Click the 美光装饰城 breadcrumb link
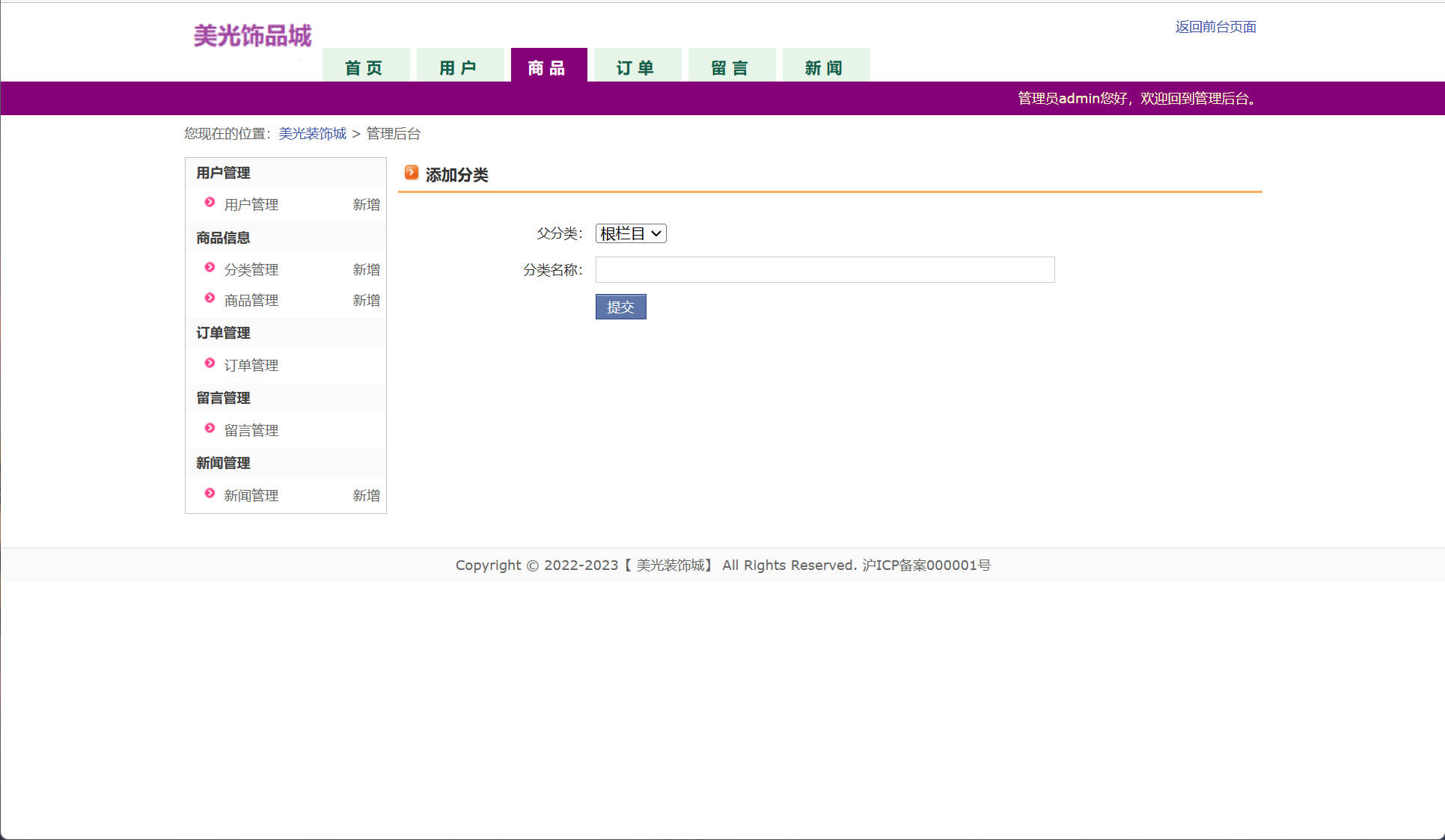Image resolution: width=1445 pixels, height=840 pixels. click(312, 134)
